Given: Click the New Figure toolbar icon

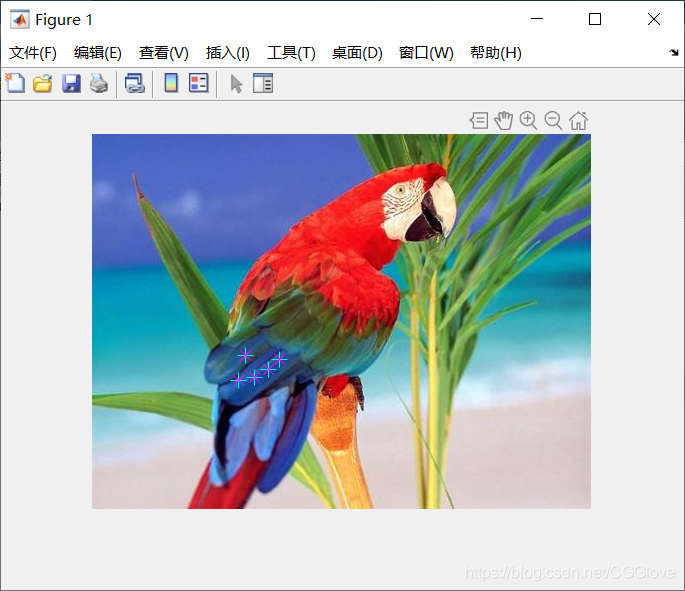Looking at the screenshot, I should click(15, 83).
